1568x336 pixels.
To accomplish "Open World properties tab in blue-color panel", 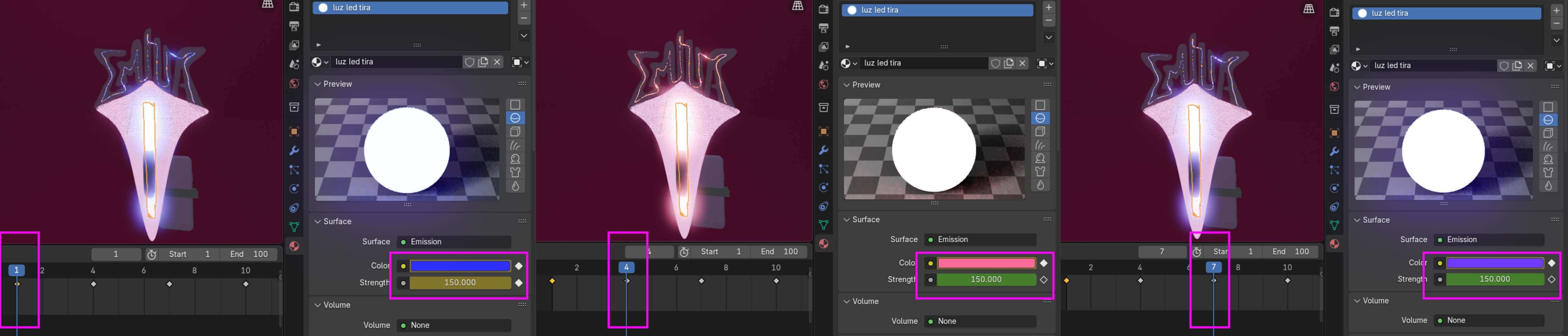I will 294,83.
